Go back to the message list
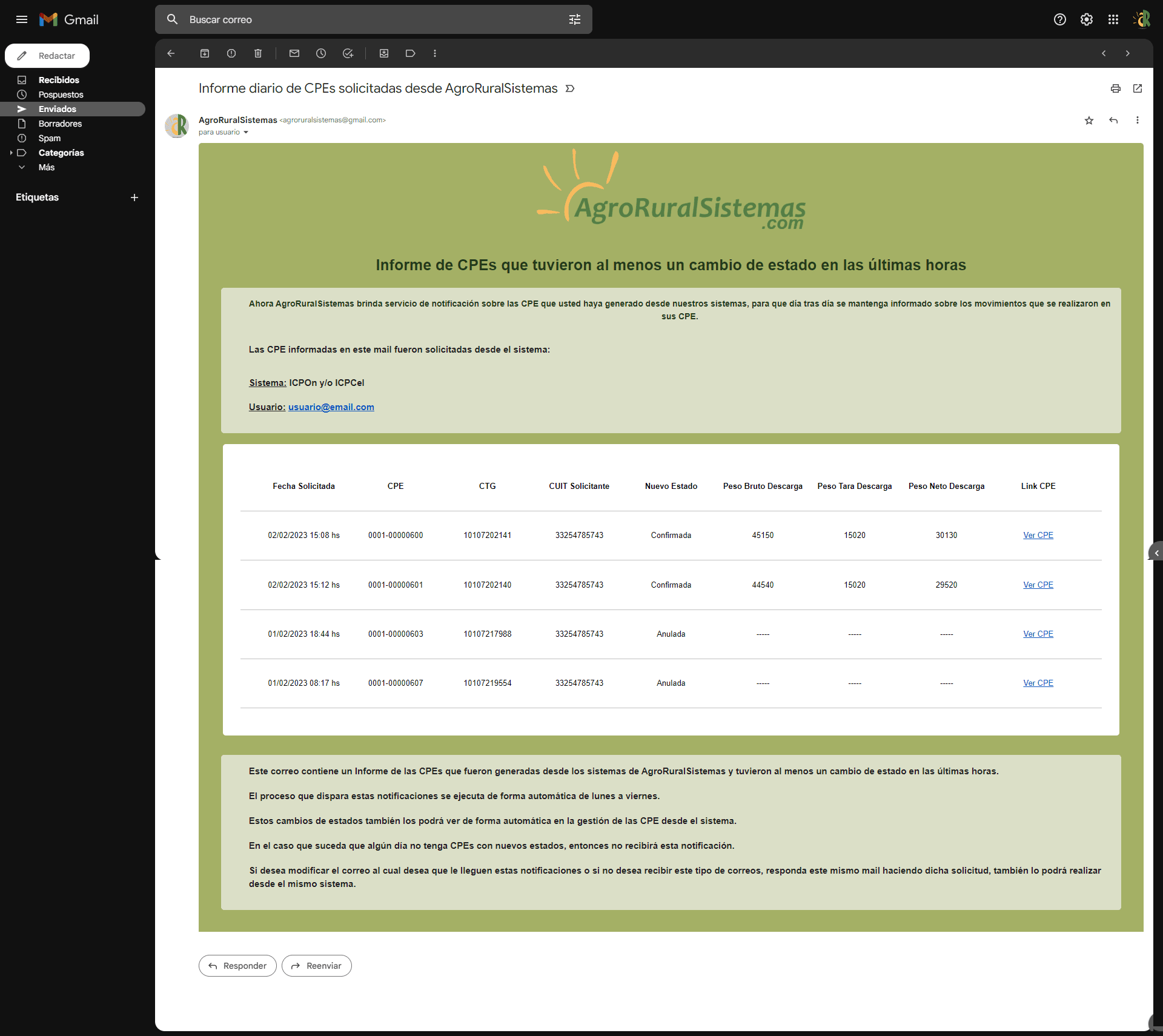This screenshot has height=1036, width=1163. pos(171,53)
